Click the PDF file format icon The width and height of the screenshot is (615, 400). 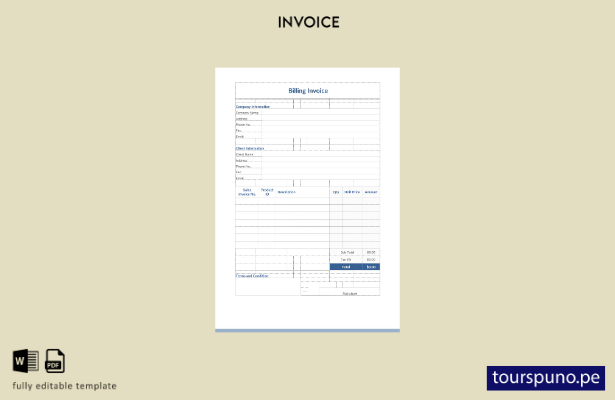point(55,361)
